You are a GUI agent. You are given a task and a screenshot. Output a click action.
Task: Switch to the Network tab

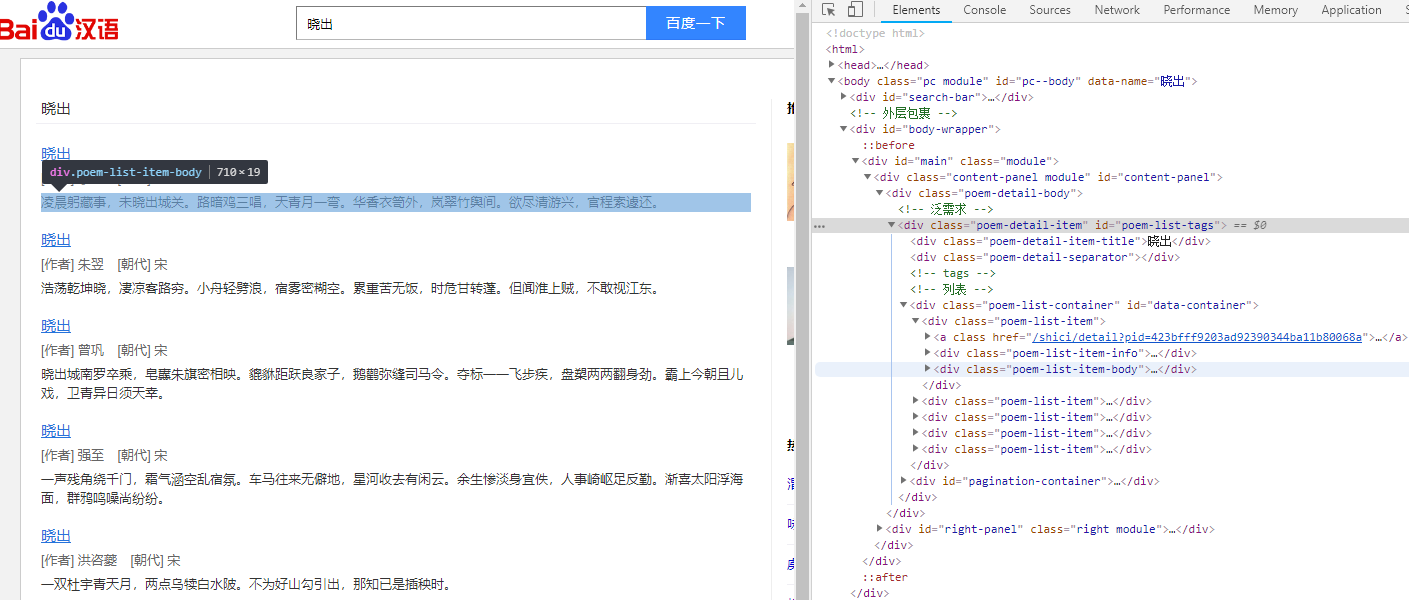[1117, 10]
